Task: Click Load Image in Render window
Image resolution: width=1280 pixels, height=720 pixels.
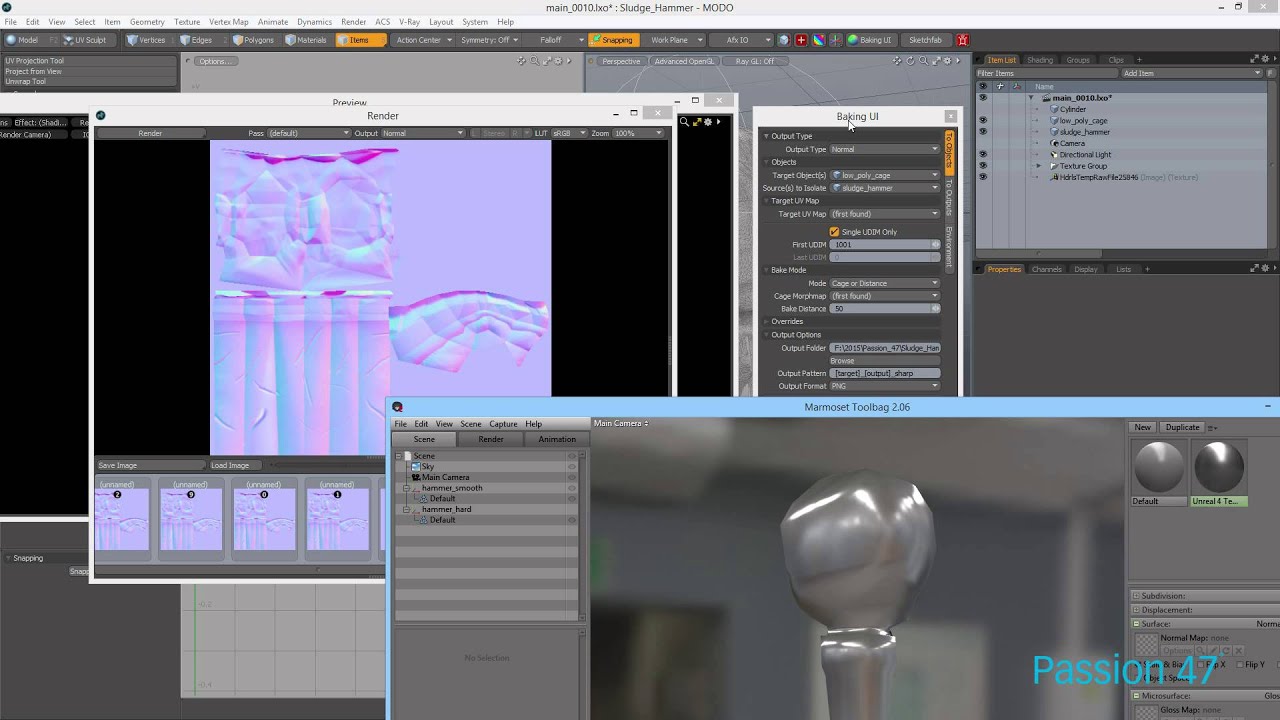Action: point(238,465)
